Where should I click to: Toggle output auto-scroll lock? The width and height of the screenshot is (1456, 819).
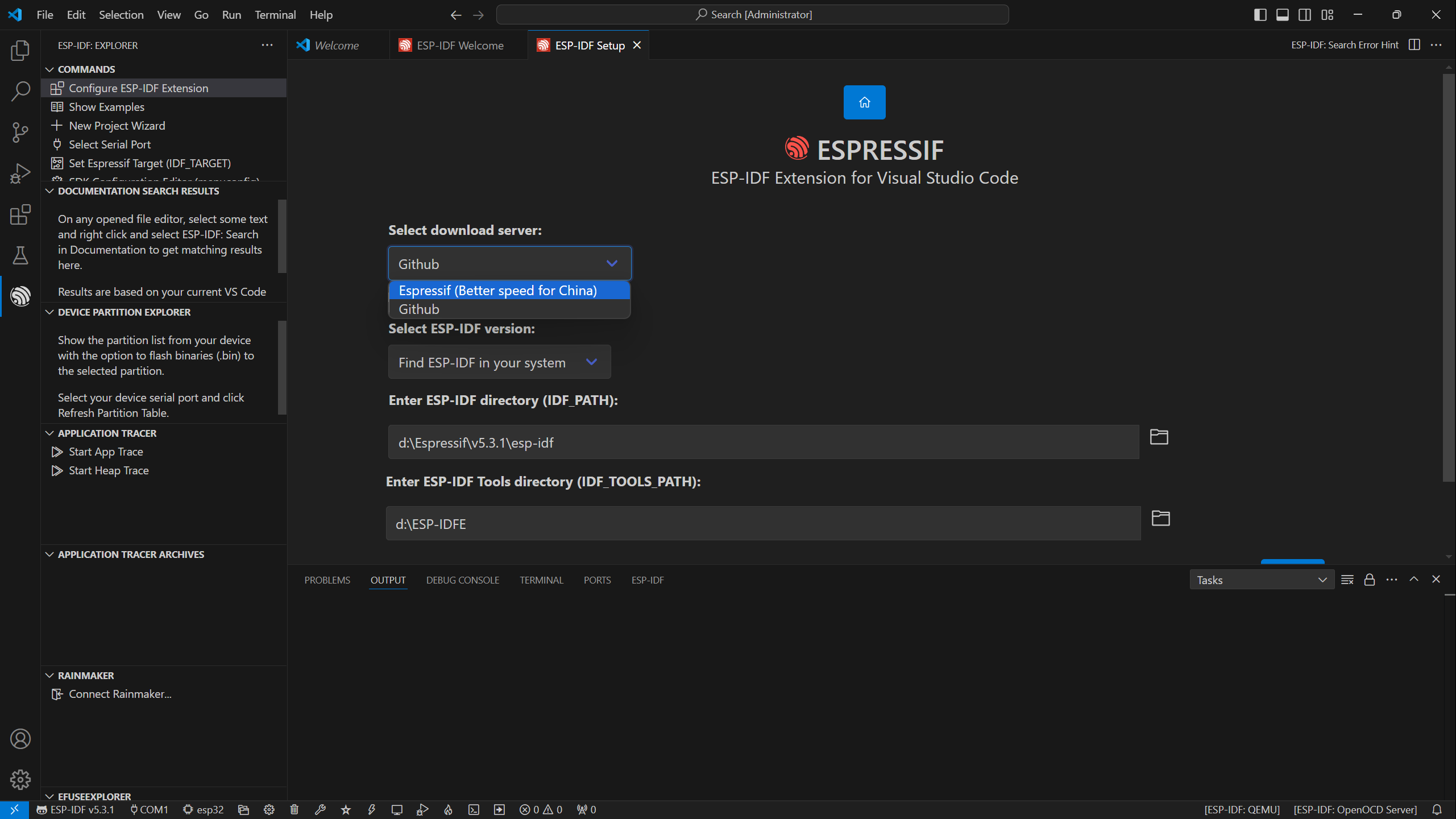pos(1370,580)
